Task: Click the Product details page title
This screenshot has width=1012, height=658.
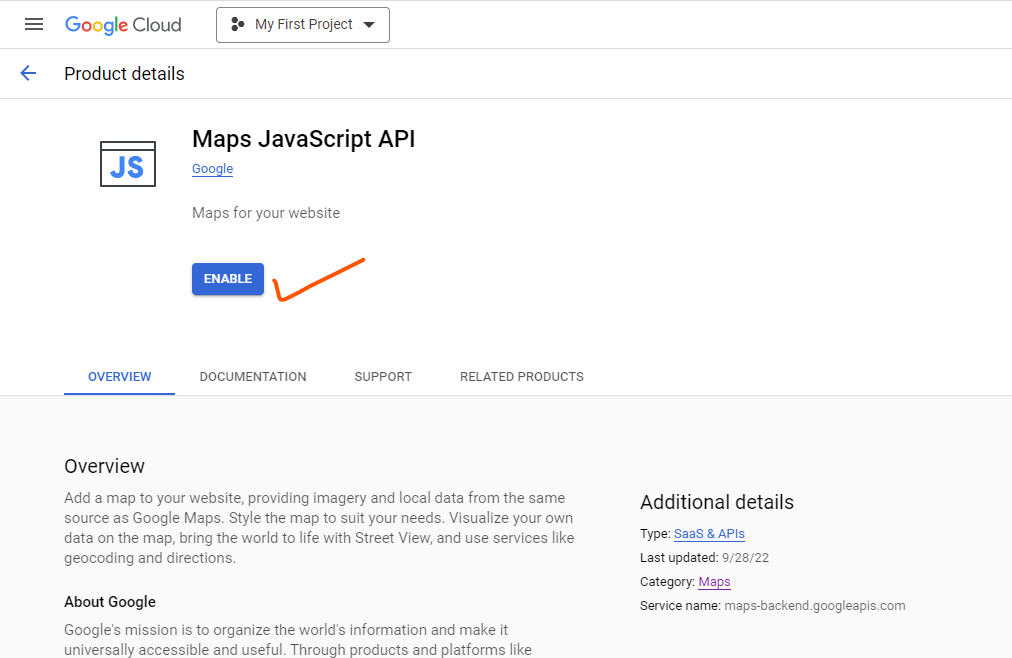Action: click(x=125, y=74)
